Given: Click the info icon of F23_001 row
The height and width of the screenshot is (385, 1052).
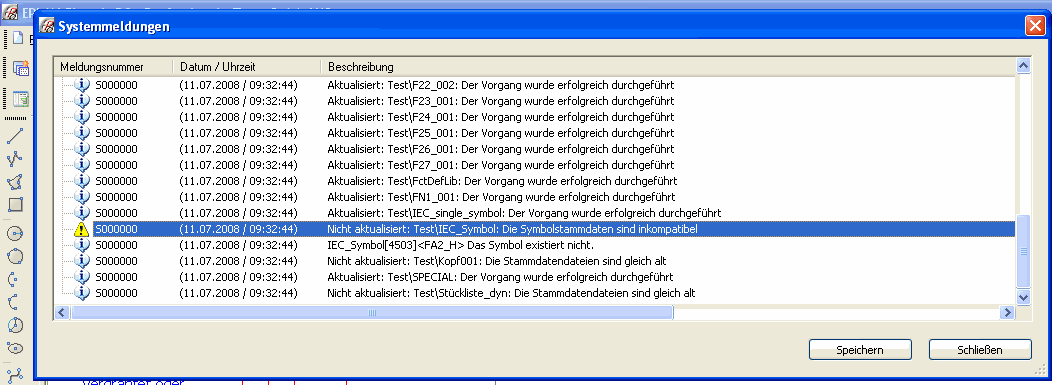Looking at the screenshot, I should click(81, 101).
